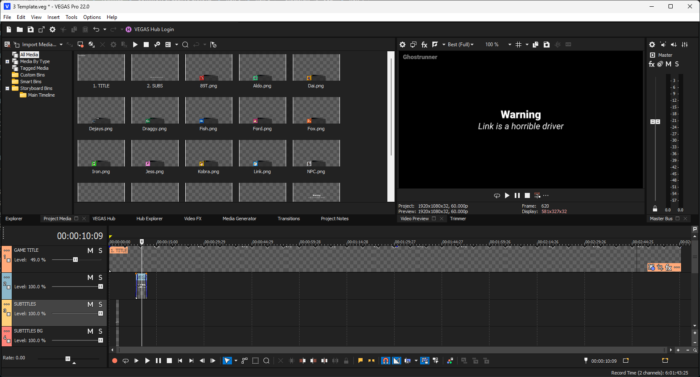Open Project Properties gear in main toolbar
The image size is (700, 377).
52,29
